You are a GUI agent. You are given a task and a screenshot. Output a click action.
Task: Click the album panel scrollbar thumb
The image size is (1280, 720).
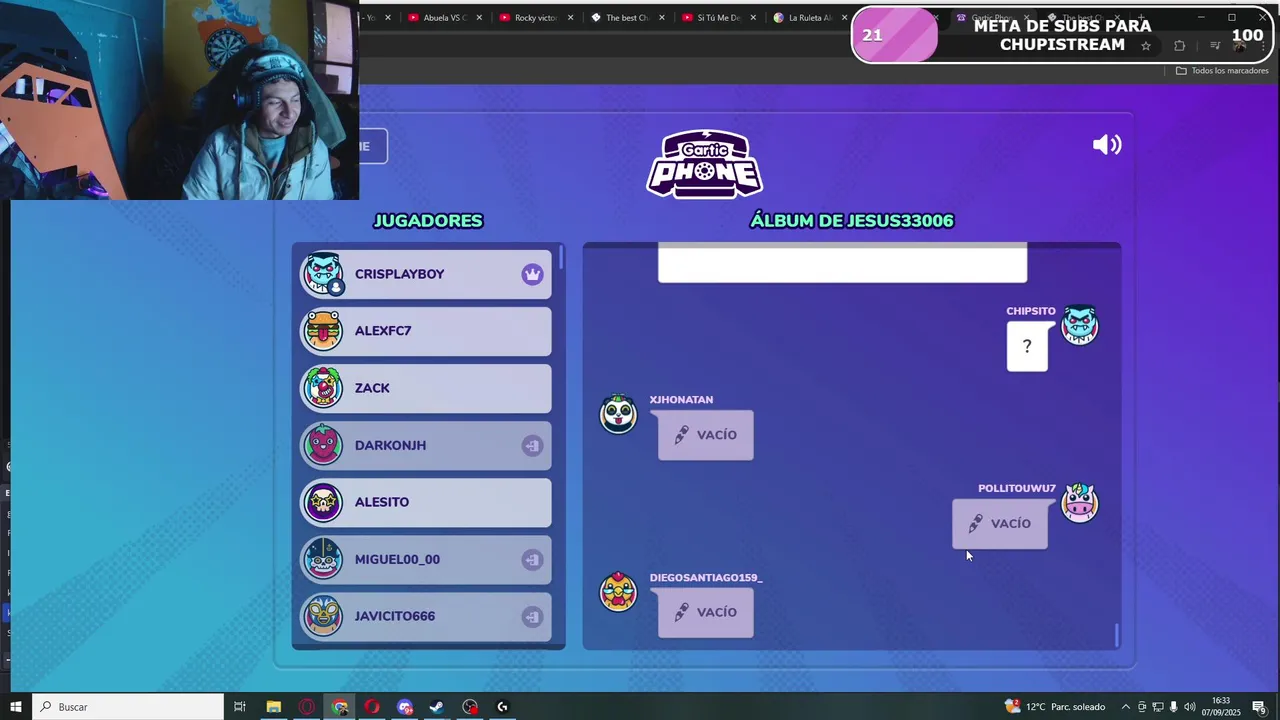click(1116, 635)
